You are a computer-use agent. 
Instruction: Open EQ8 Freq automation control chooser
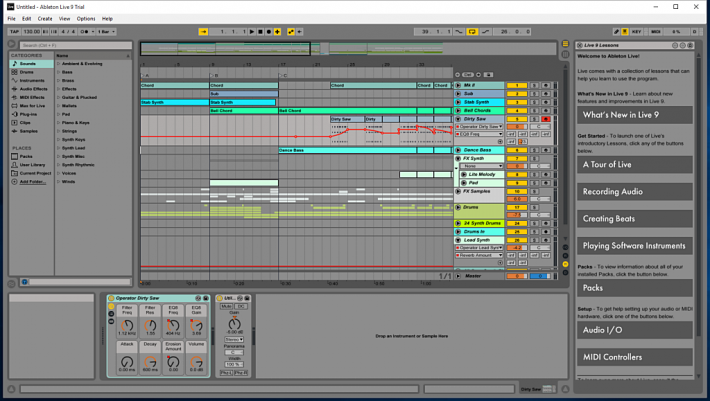tap(480, 134)
